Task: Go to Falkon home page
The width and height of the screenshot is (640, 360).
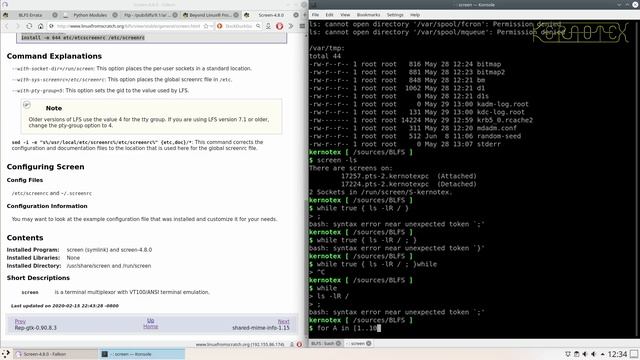Action: [x=40, y=26]
